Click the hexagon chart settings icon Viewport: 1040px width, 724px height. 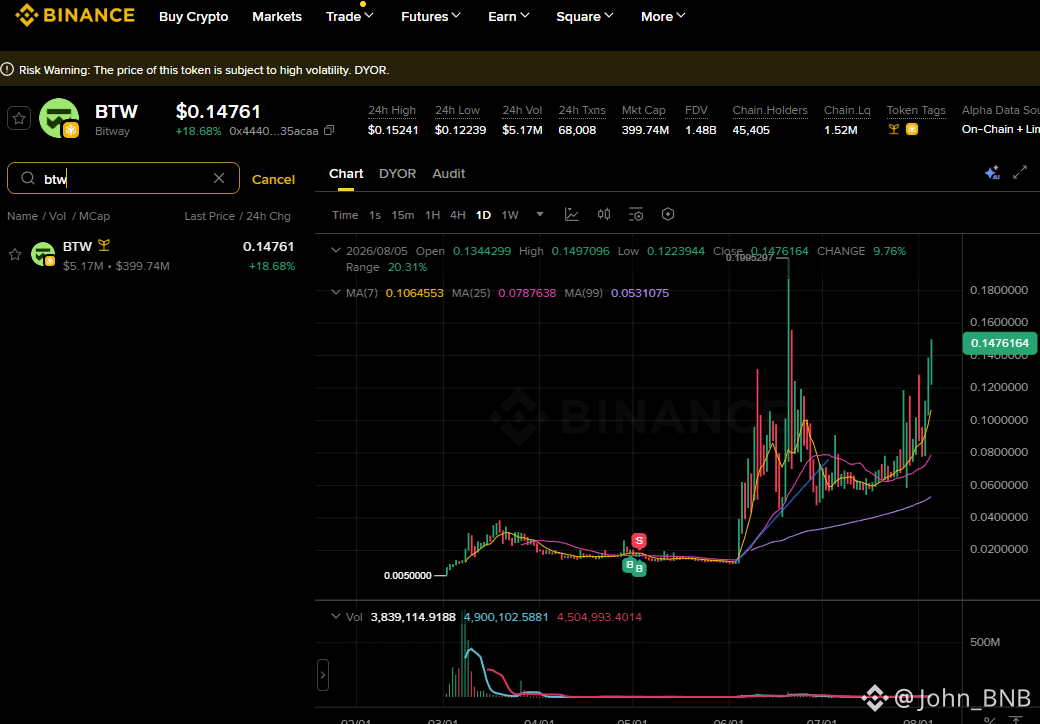[x=668, y=214]
